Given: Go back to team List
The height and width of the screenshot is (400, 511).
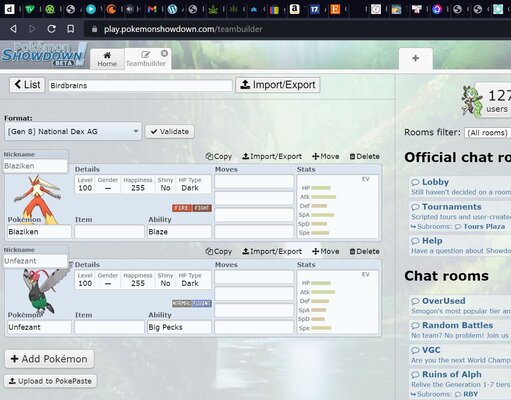Looking at the screenshot, I should (x=27, y=85).
